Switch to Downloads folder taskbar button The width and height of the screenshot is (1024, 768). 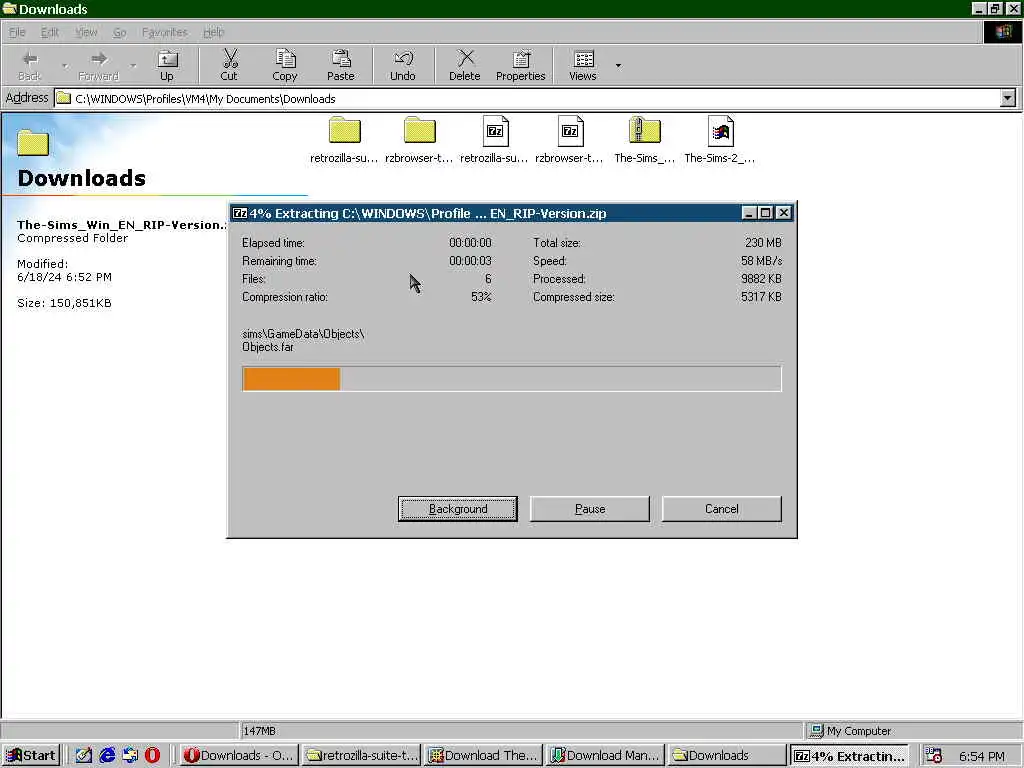point(727,756)
